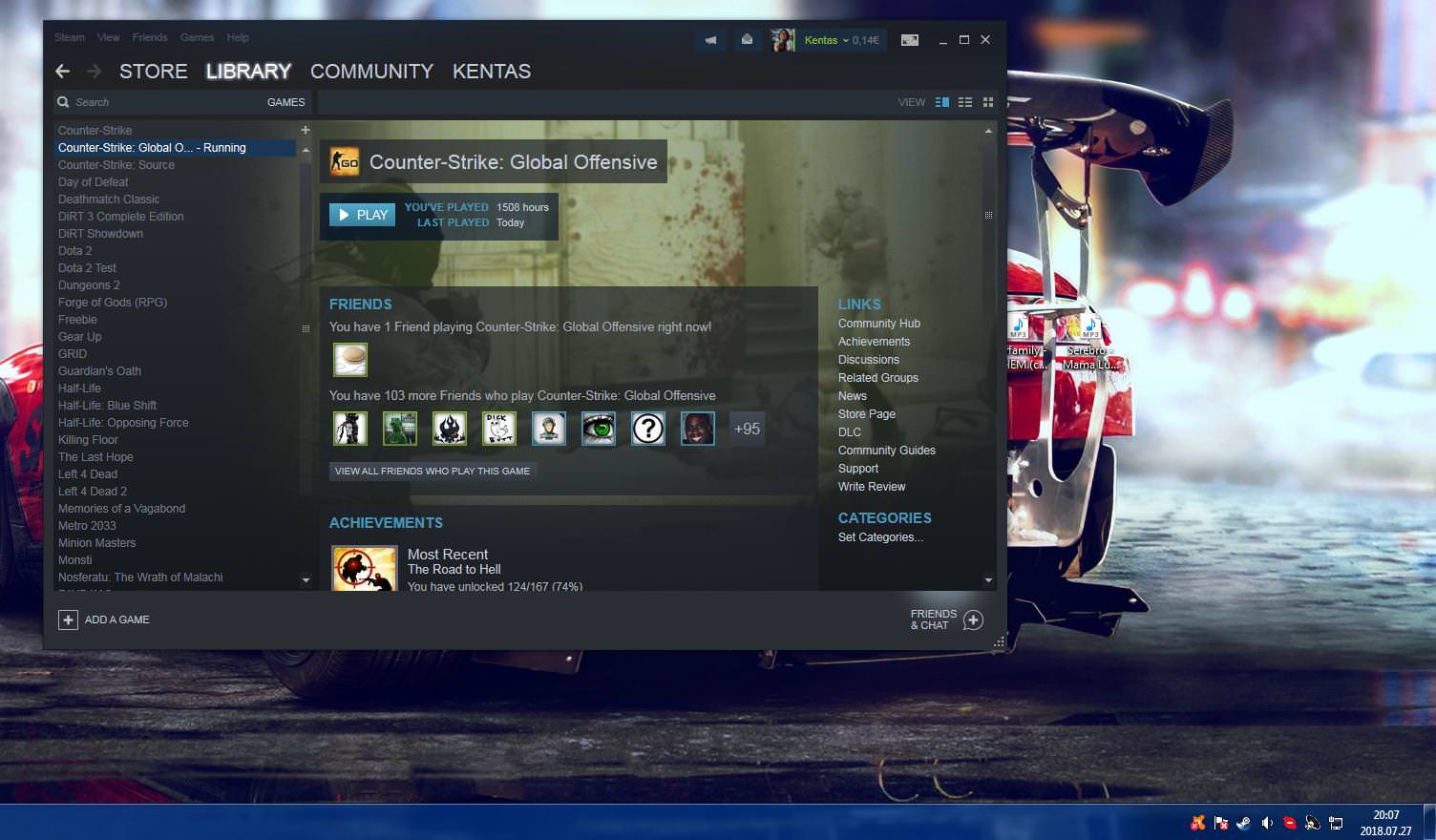This screenshot has height=840, width=1436.
Task: Click View All Friends Who Play button
Action: coord(433,471)
